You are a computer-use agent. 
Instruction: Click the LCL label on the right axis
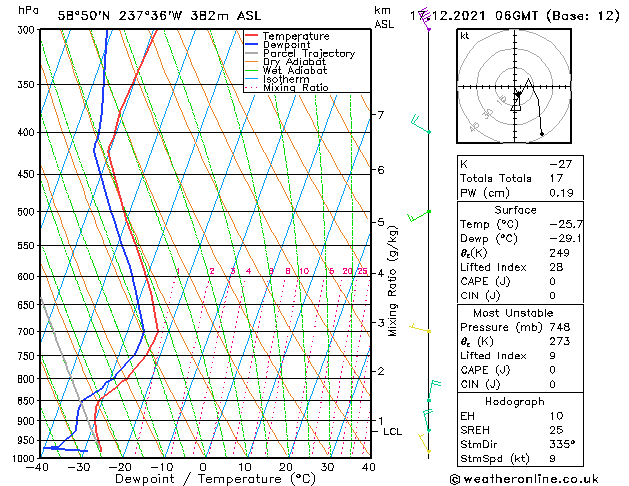pyautogui.click(x=392, y=432)
